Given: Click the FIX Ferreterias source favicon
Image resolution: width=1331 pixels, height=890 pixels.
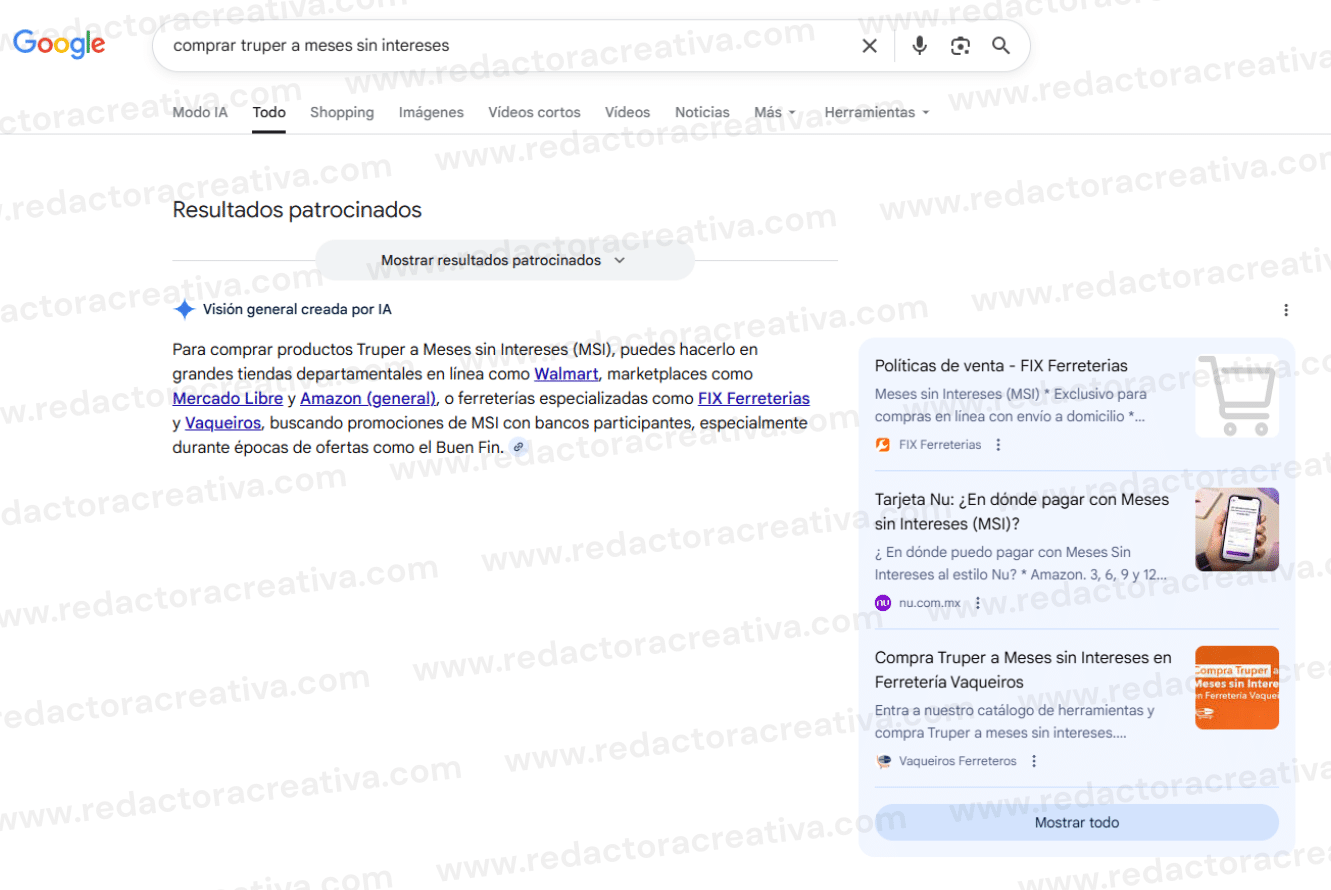Looking at the screenshot, I should pyautogui.click(x=883, y=445).
